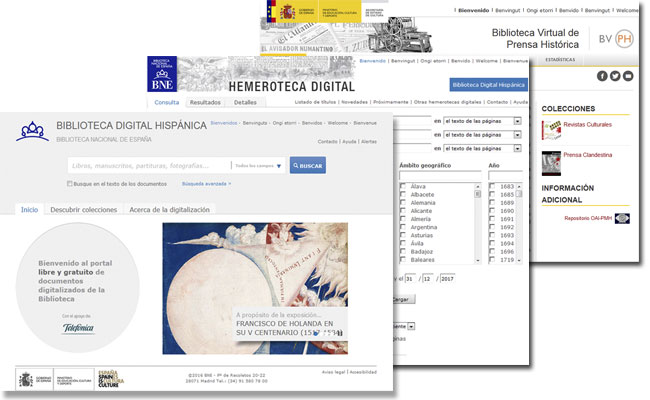This screenshot has width=650, height=400.
Task: Click Contacto link in Biblioteca Digital Hispánica
Action: [x=327, y=141]
